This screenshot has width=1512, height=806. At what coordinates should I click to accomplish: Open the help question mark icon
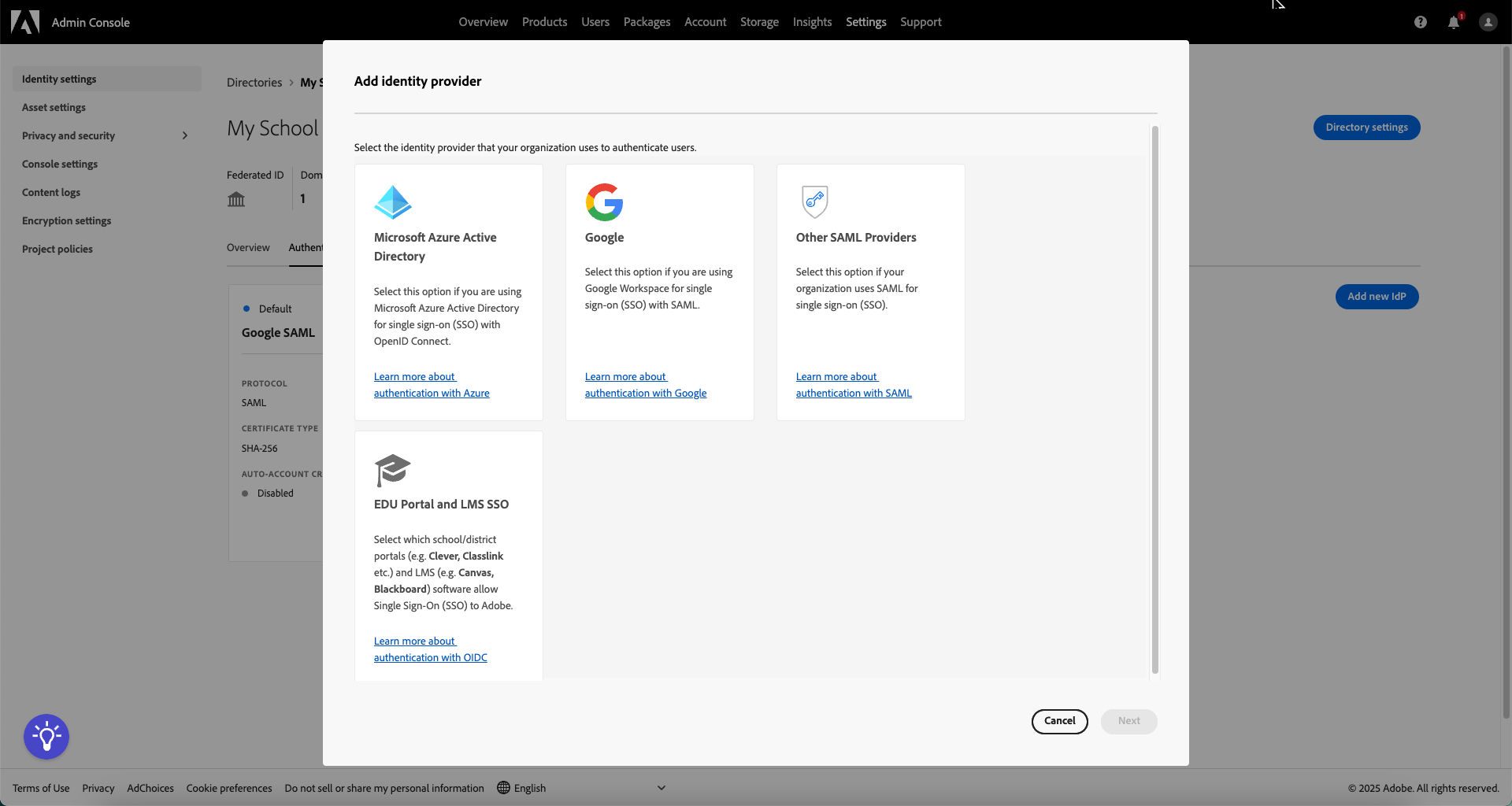point(1420,22)
